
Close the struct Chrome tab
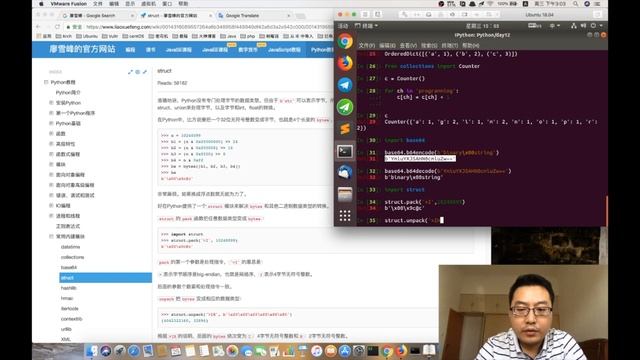tap(210, 16)
